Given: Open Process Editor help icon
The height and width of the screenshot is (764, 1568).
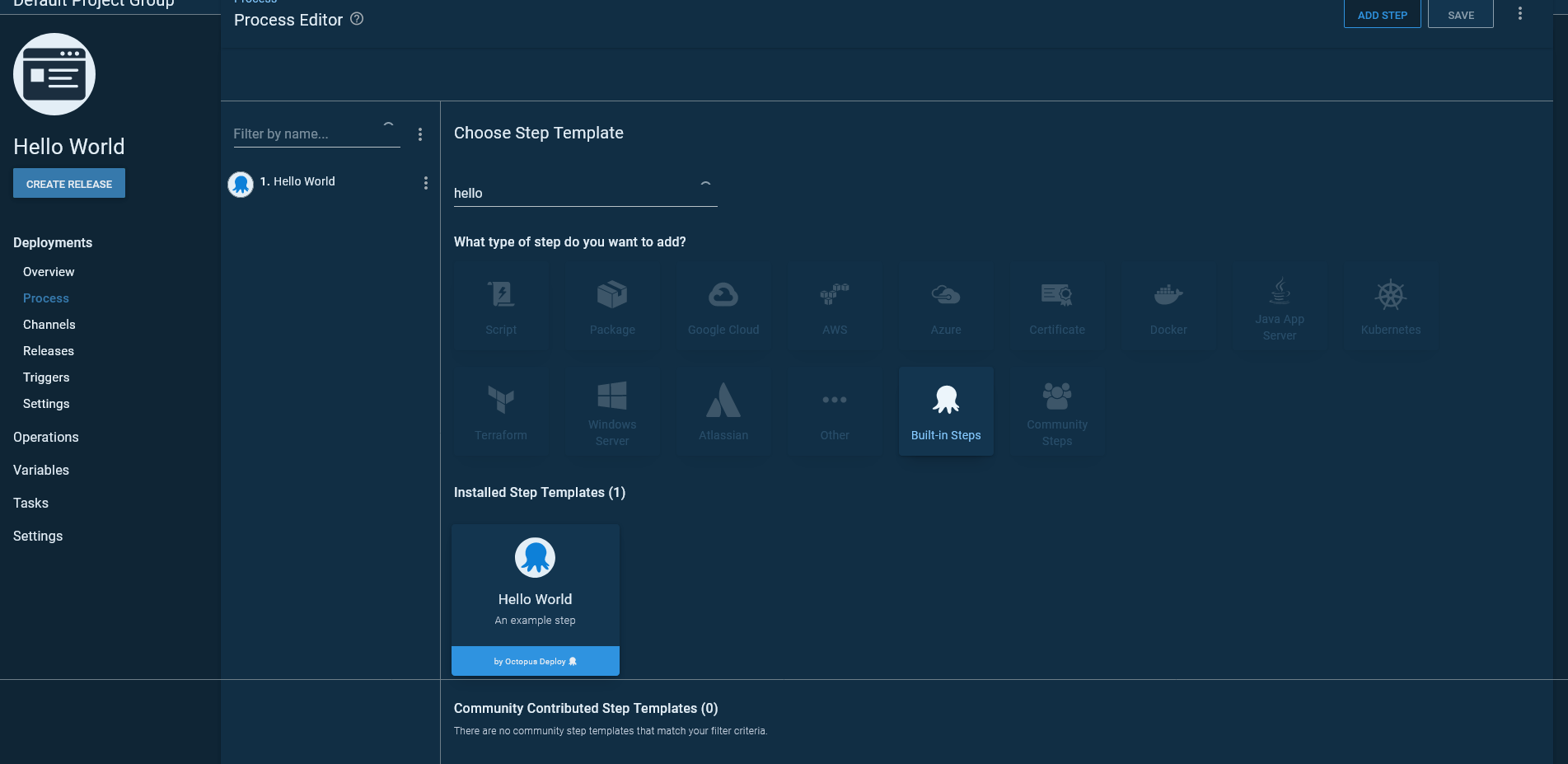Looking at the screenshot, I should (357, 19).
